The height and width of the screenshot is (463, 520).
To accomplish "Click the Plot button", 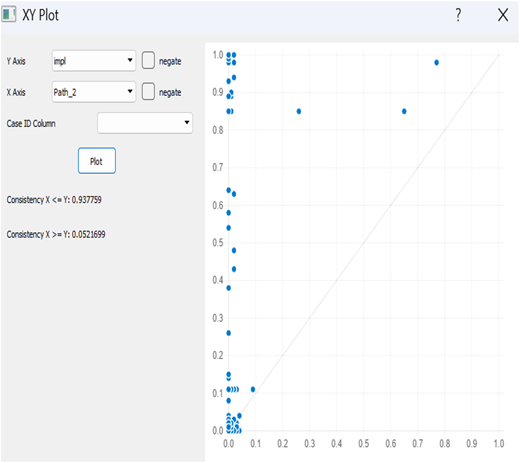I will point(97,161).
